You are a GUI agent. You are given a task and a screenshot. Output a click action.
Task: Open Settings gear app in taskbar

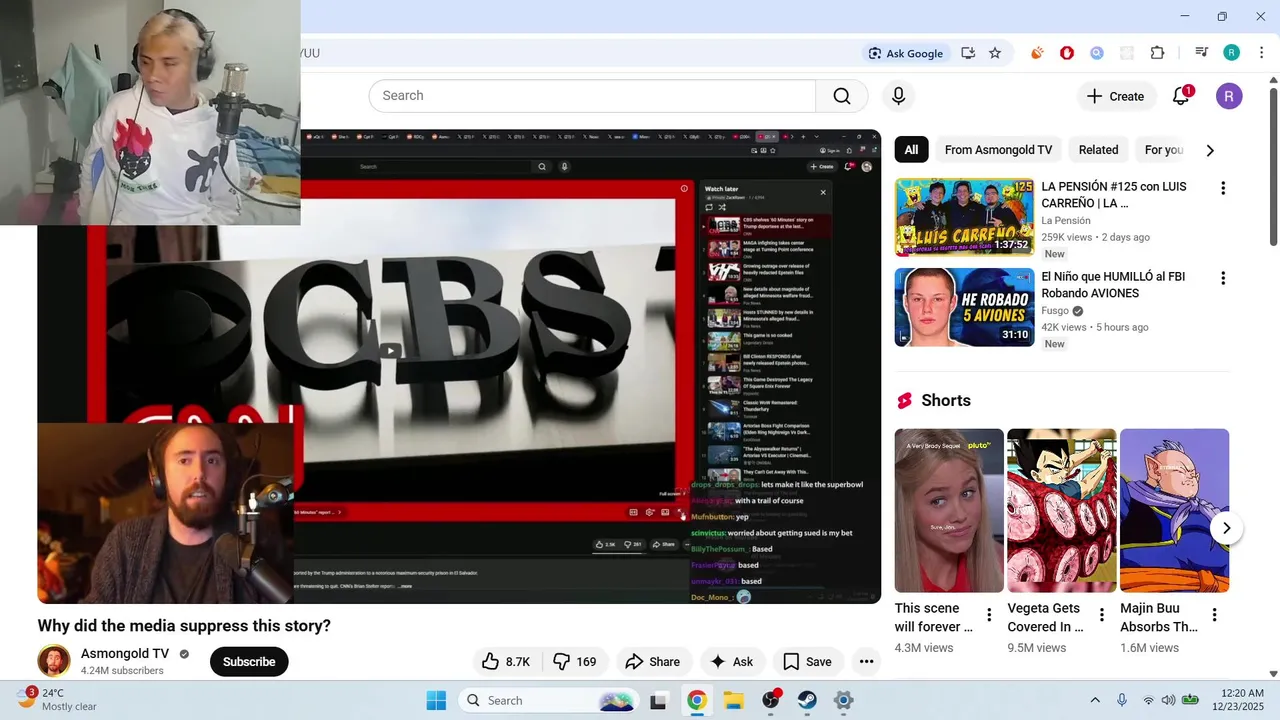click(x=844, y=701)
